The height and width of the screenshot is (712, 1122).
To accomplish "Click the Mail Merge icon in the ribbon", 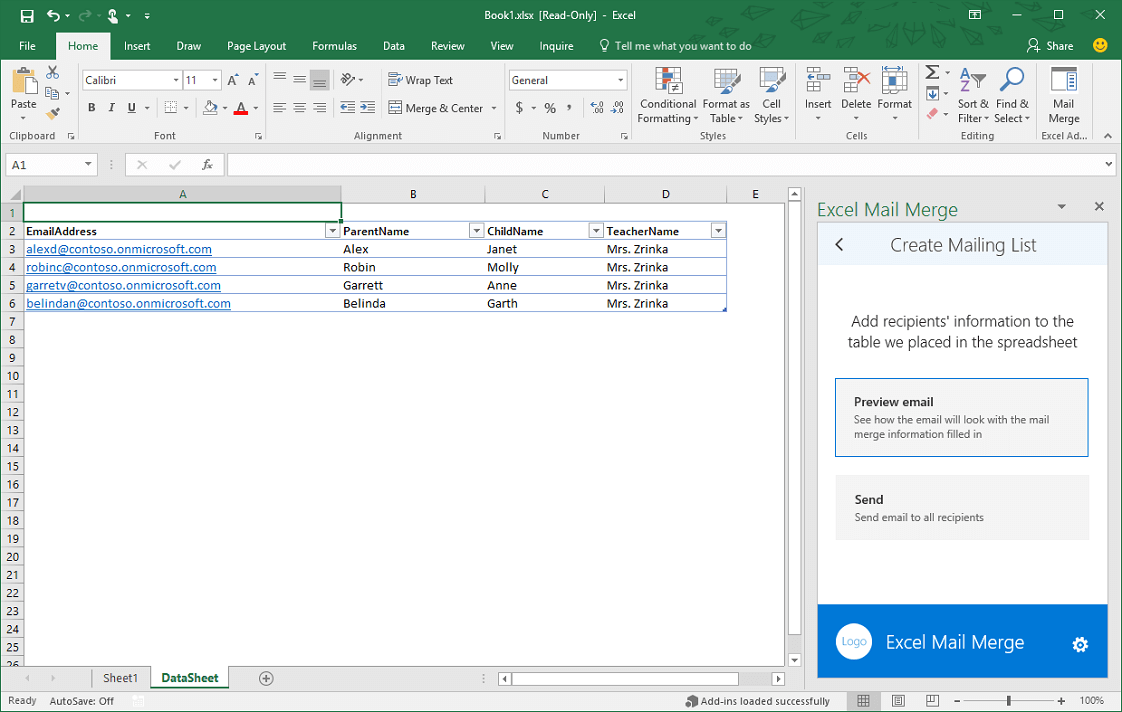I will click(x=1063, y=95).
